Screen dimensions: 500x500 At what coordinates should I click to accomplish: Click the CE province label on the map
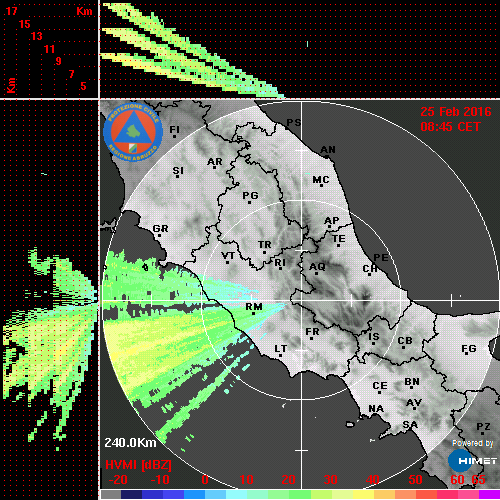[x=380, y=386]
